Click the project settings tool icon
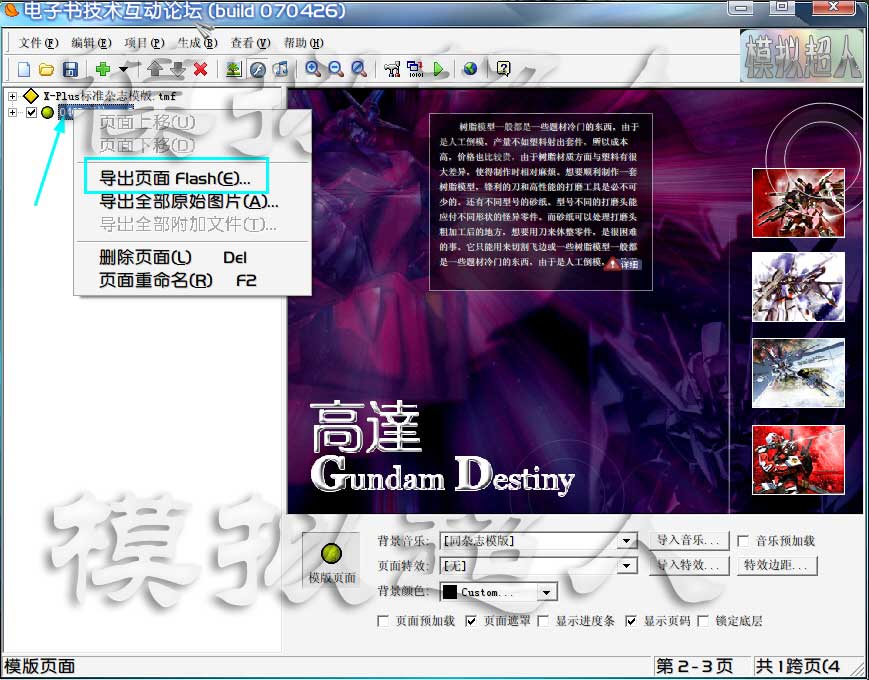The image size is (869, 680). point(392,69)
